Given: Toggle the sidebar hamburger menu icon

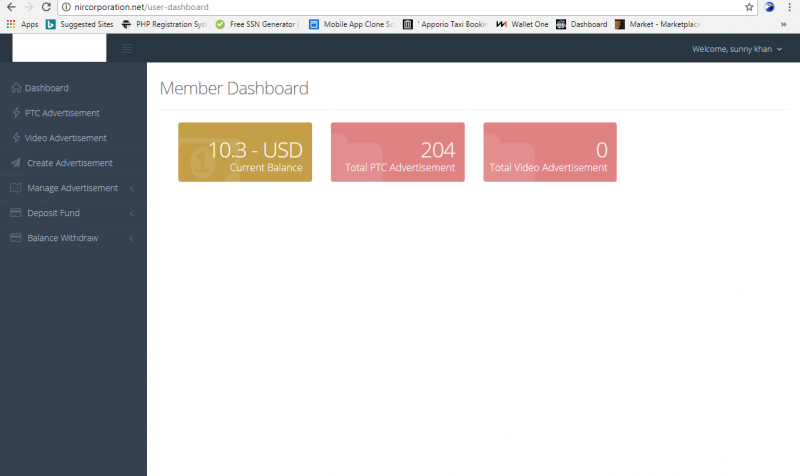Looking at the screenshot, I should coord(127,48).
